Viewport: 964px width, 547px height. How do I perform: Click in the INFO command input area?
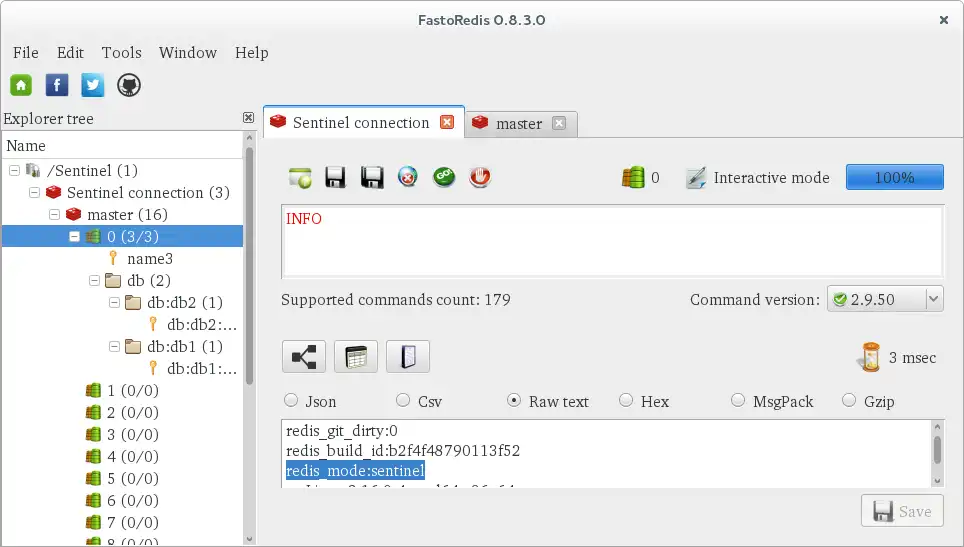coord(612,242)
